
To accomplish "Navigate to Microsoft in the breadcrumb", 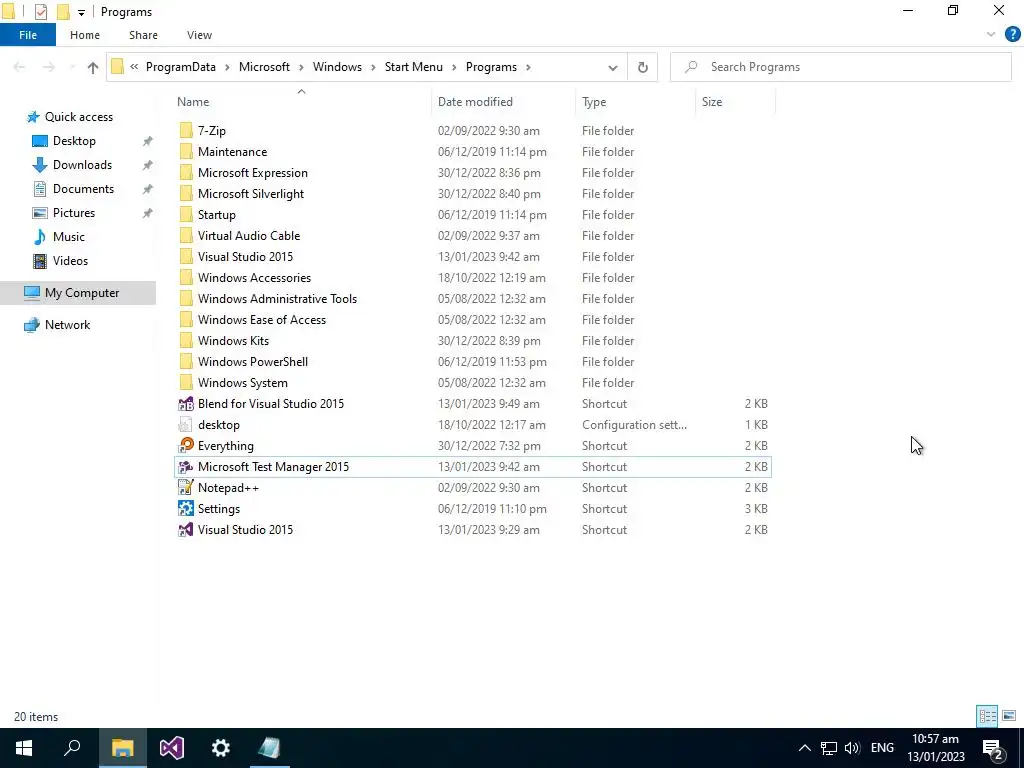I will [264, 67].
